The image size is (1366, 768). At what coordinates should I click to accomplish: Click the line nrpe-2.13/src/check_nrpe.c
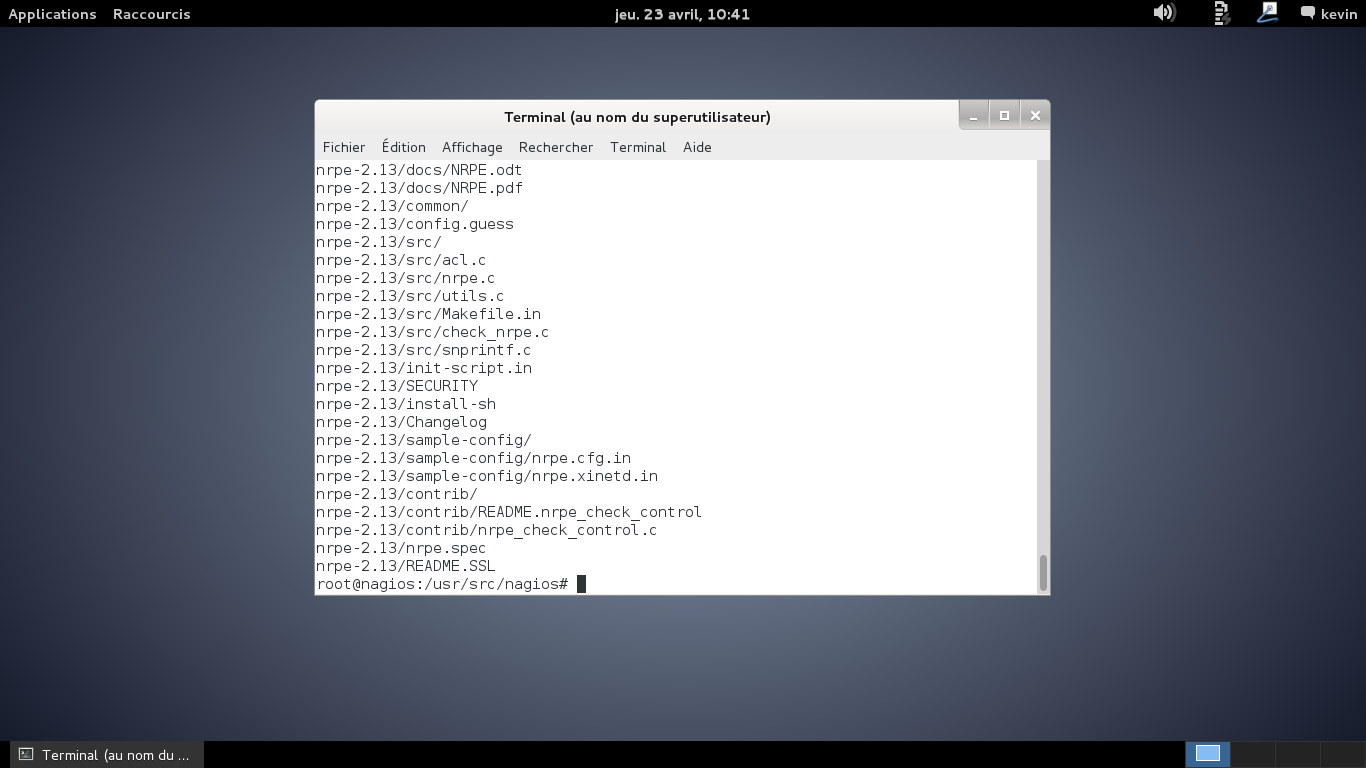[x=432, y=332]
